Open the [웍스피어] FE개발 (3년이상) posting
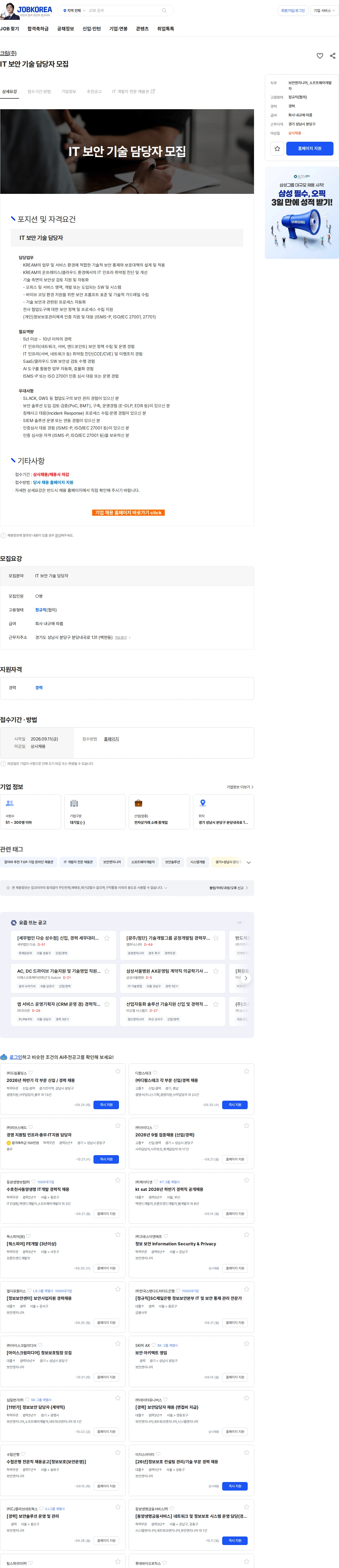The height and width of the screenshot is (1568, 339). coord(32,1244)
